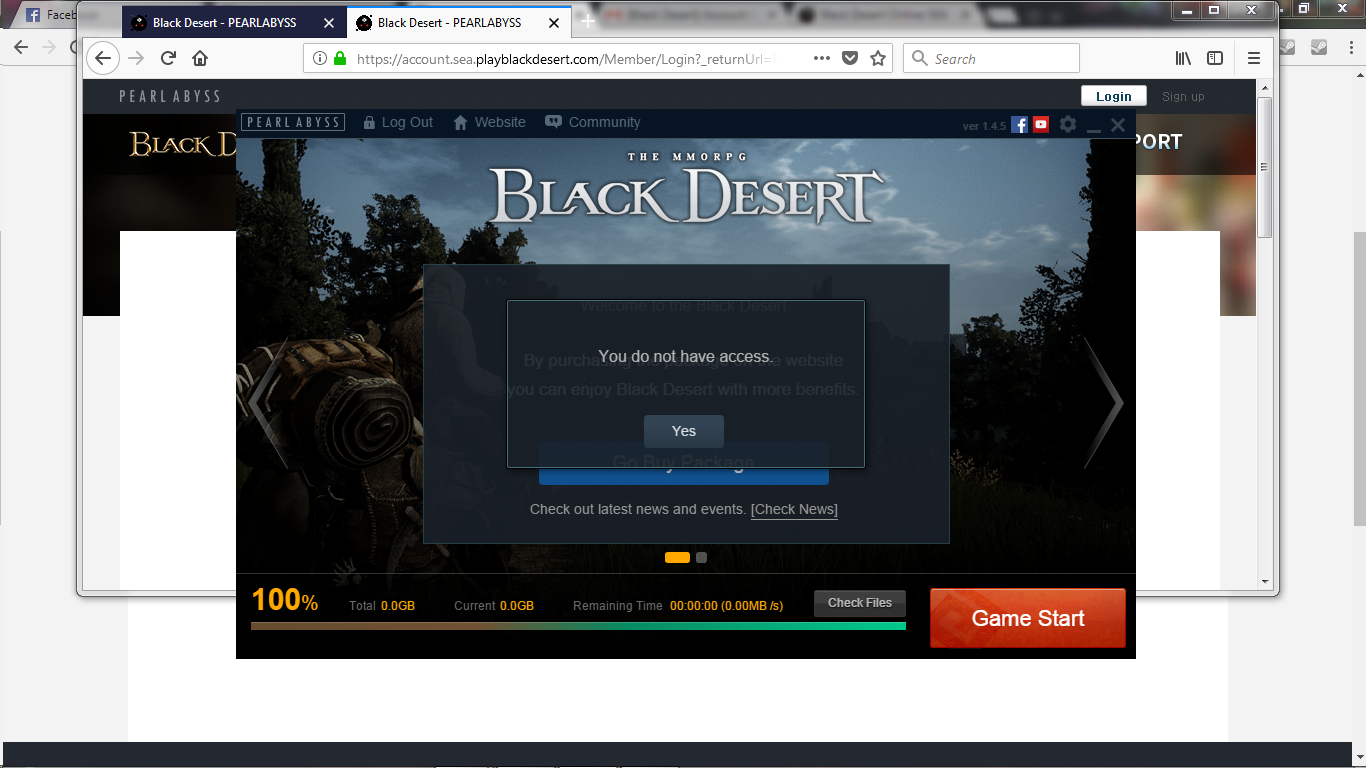The height and width of the screenshot is (768, 1366).
Task: Save page to Pocket icon
Action: tap(850, 58)
